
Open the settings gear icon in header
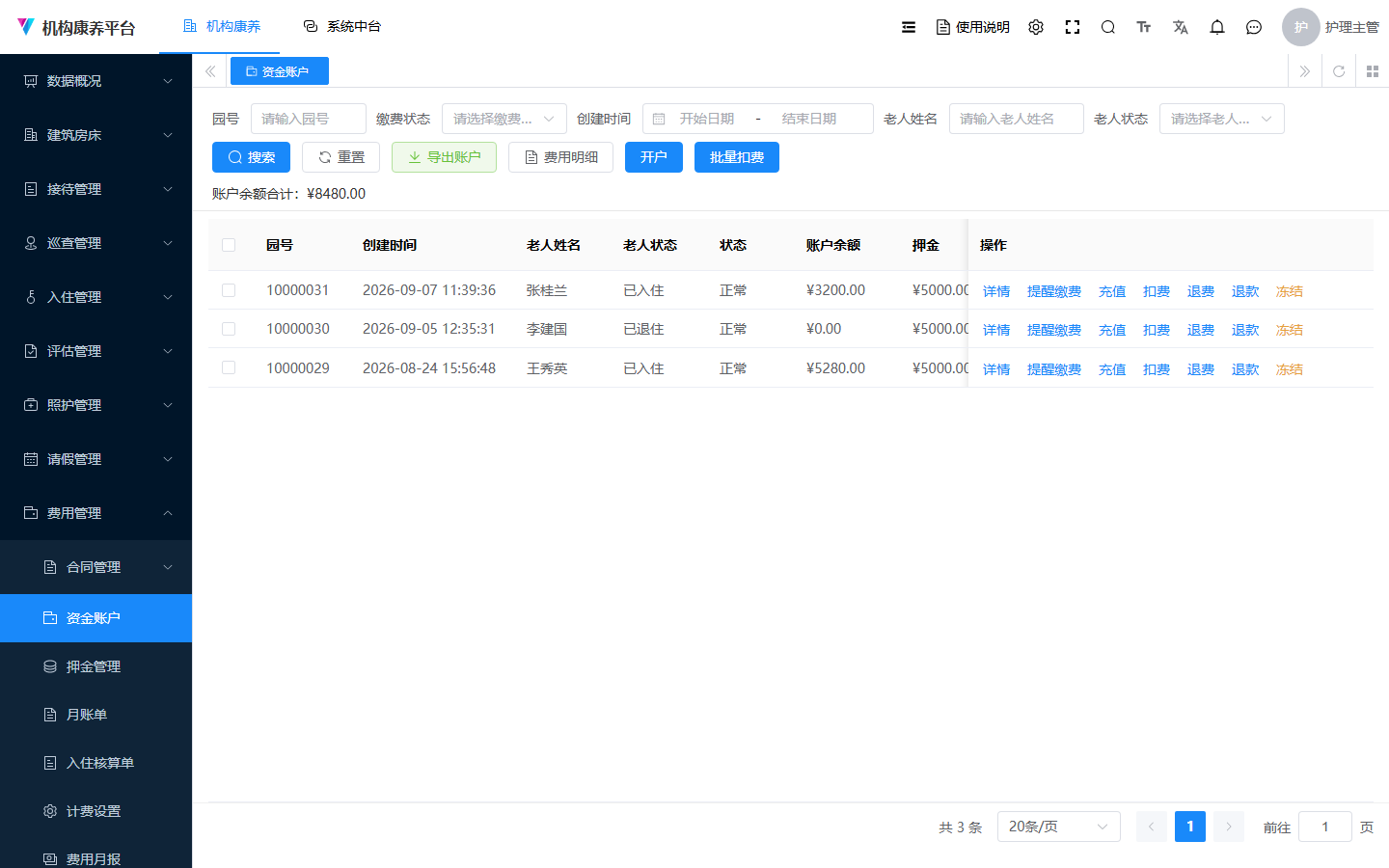pos(1036,27)
